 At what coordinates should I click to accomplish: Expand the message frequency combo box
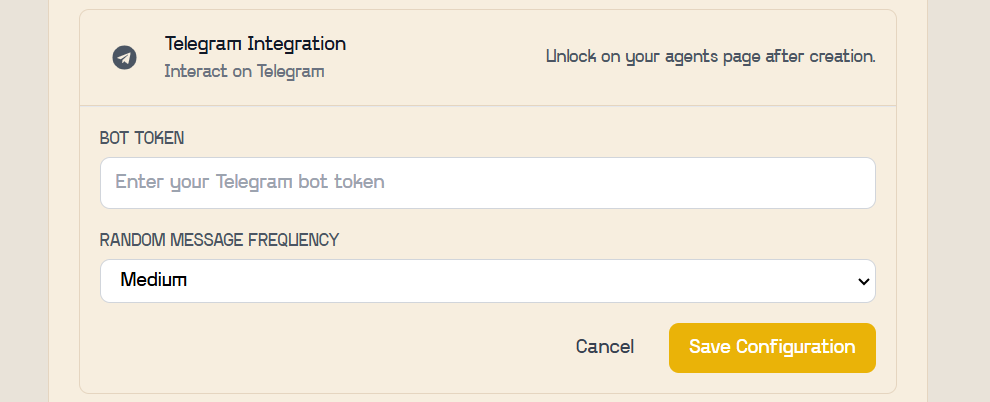click(487, 281)
